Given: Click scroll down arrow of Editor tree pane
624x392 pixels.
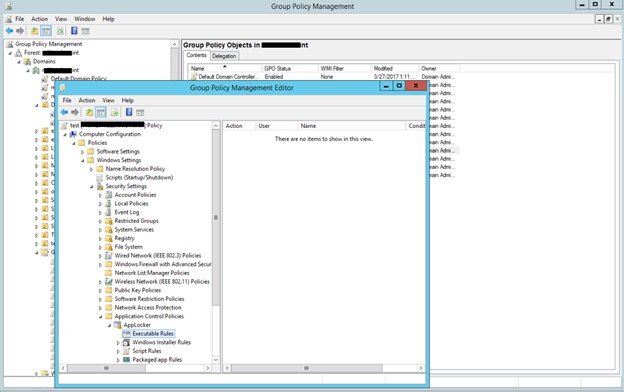Looking at the screenshot, I should [x=216, y=360].
